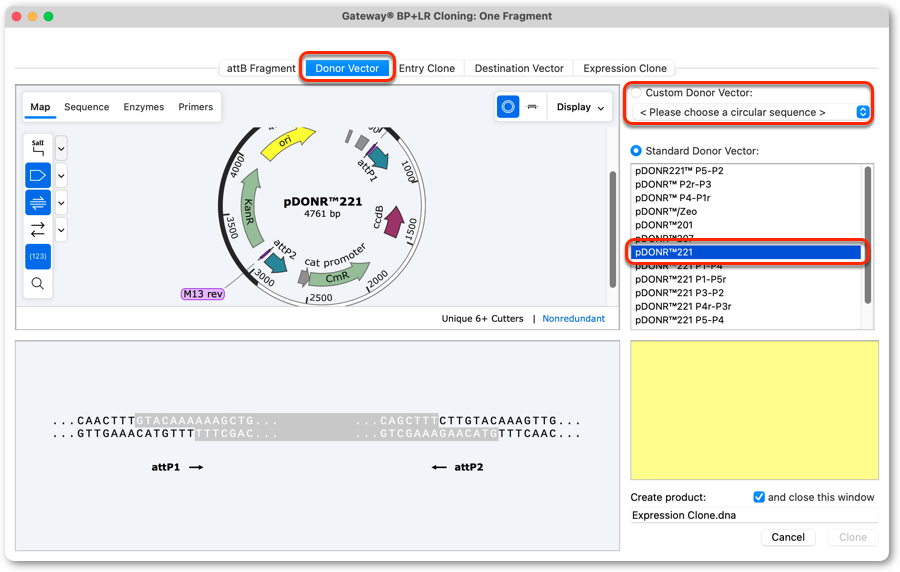
Task: Toggle the show primers double-arrow icon
Action: pos(38,203)
